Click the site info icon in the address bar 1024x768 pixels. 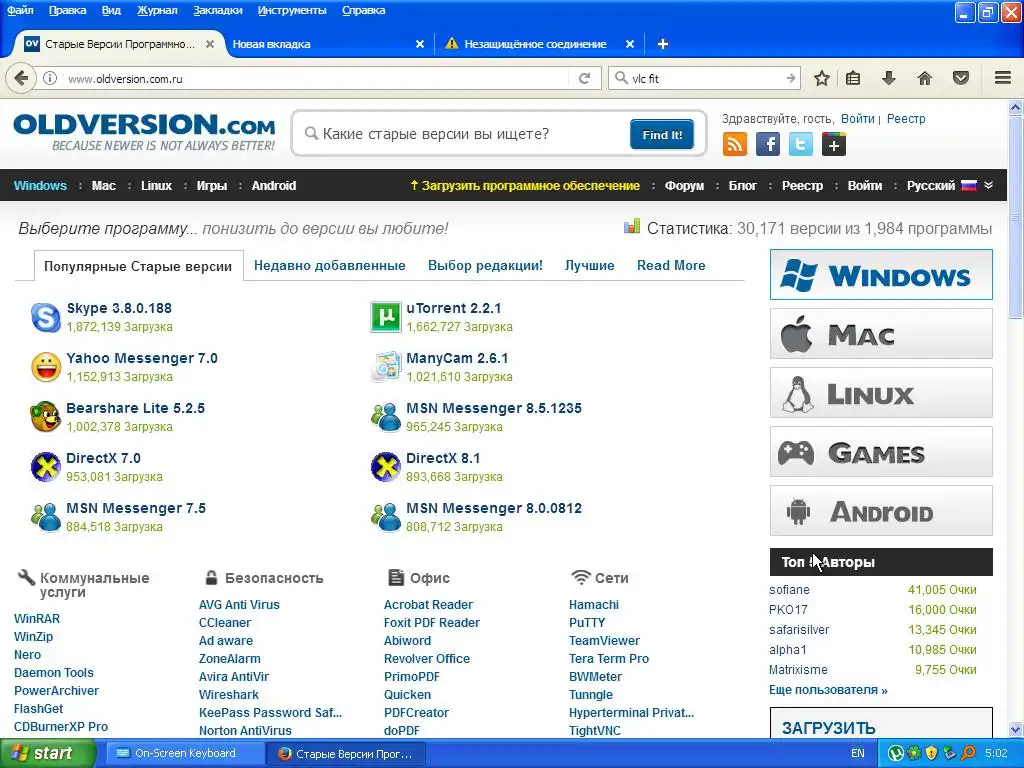click(x=50, y=78)
